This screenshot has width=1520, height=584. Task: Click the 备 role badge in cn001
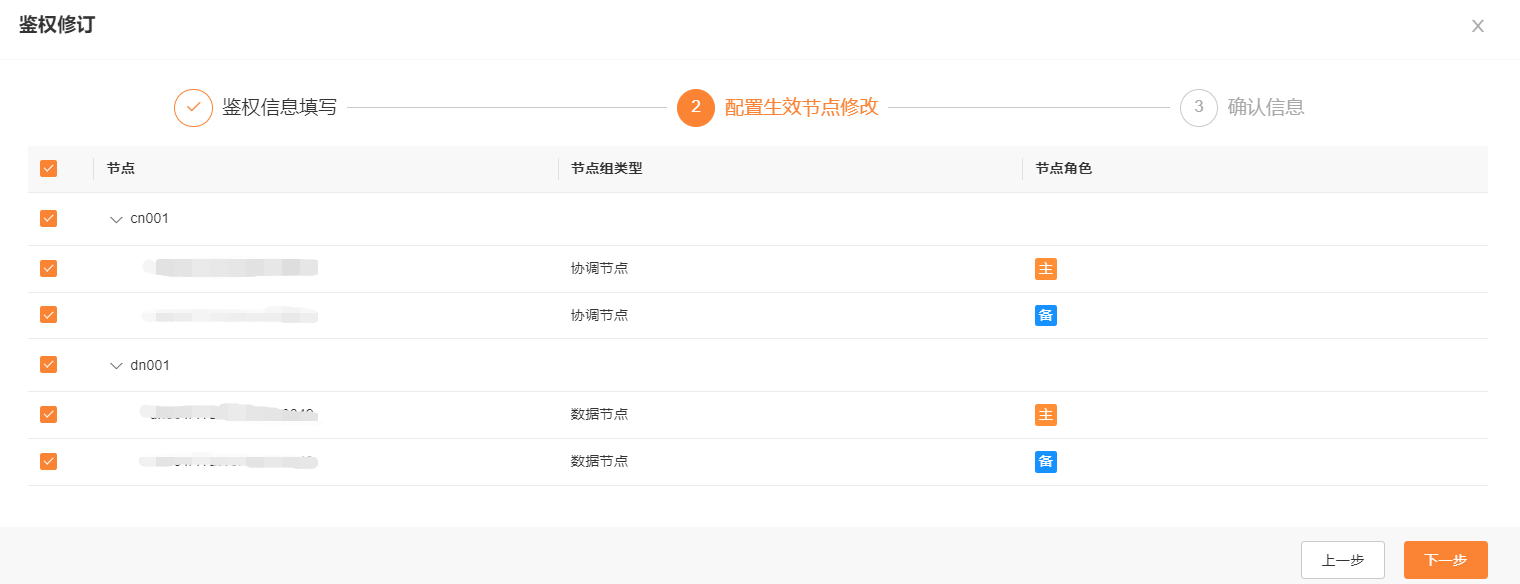tap(1046, 315)
